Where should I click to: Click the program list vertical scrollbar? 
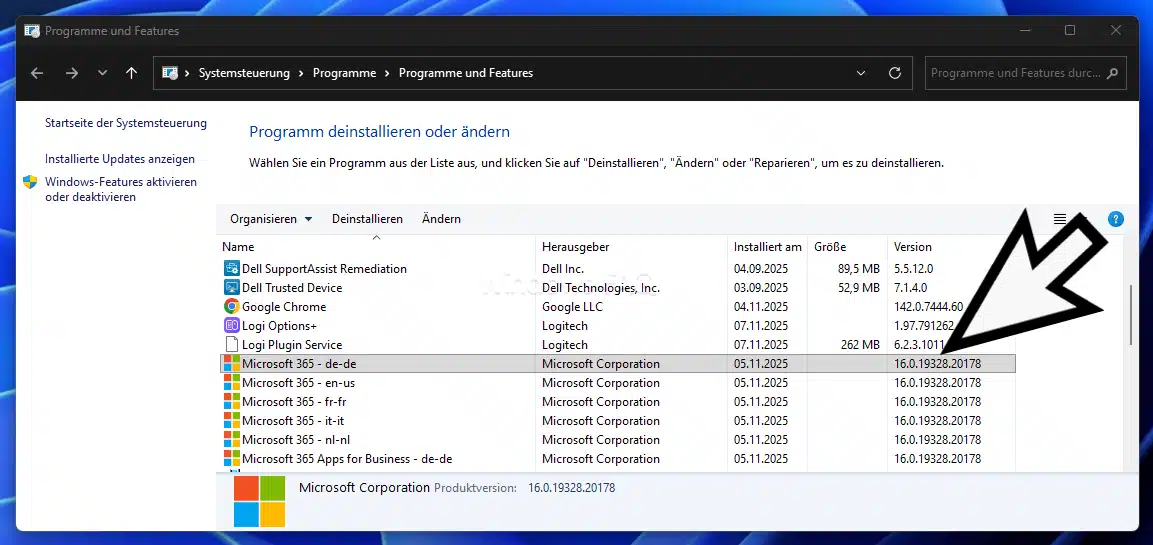[1131, 315]
